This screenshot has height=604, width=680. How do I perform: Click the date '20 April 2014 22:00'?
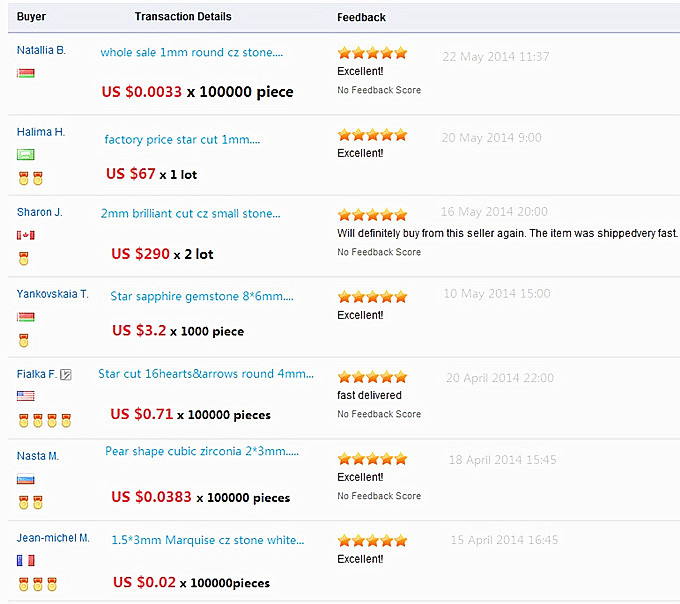tap(500, 378)
